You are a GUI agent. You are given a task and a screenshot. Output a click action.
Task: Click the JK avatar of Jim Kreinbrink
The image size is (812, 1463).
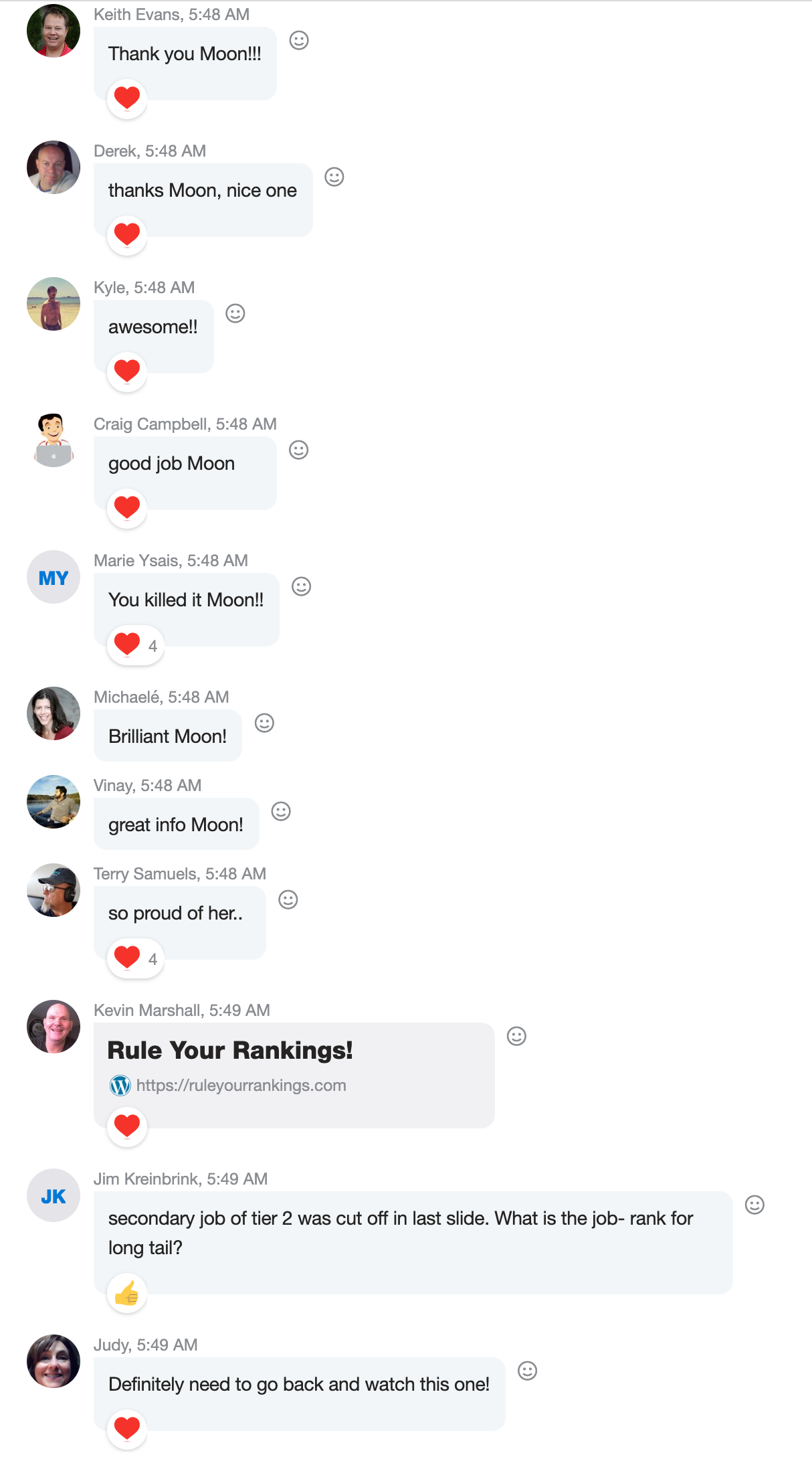pyautogui.click(x=54, y=1195)
